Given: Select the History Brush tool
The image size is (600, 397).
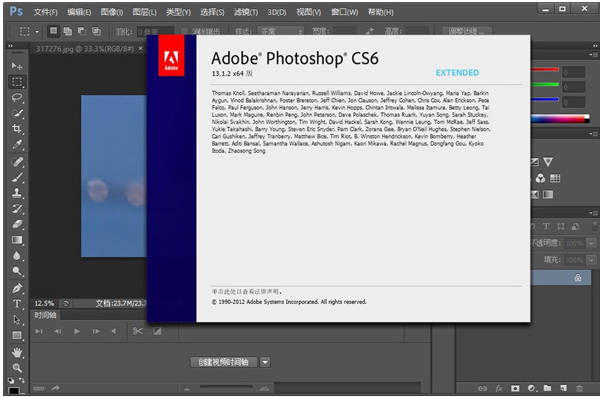Looking at the screenshot, I should pyautogui.click(x=17, y=208).
